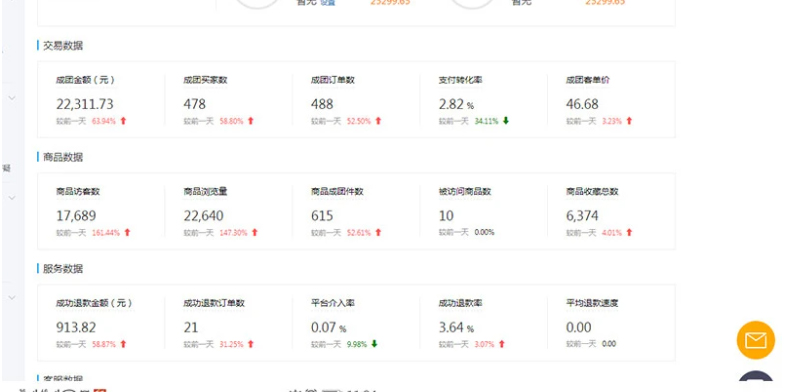Click the 147.30% change percentage
Viewport: 801px width, 392px height.
[233, 233]
